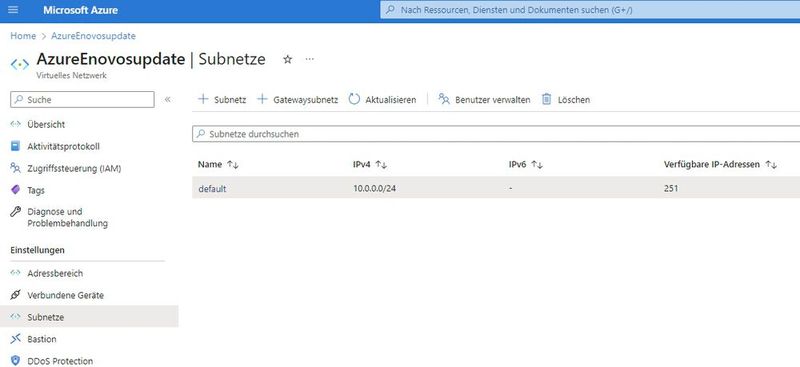Screen dimensions: 800x367
Task: Click the Übersicht sidebar icon
Action: (15, 124)
